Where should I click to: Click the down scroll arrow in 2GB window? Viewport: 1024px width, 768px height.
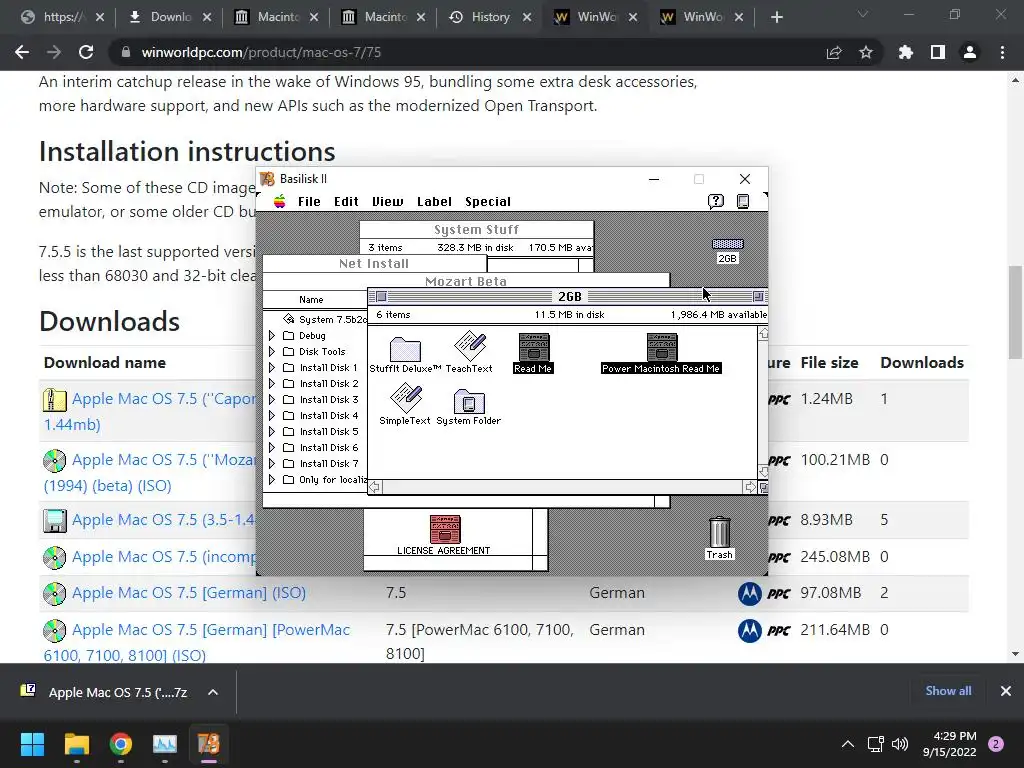pos(763,472)
